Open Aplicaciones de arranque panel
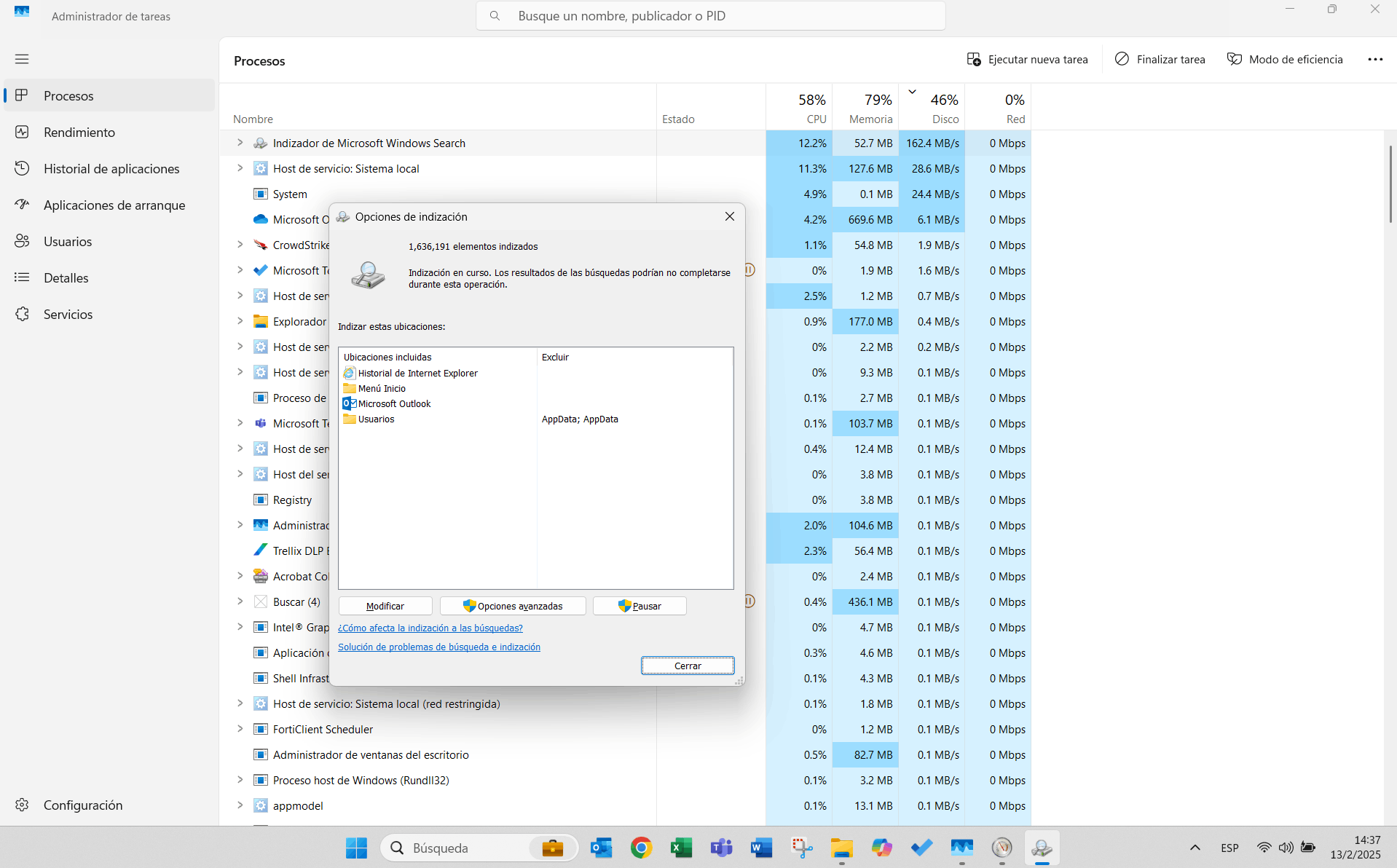 tap(114, 205)
